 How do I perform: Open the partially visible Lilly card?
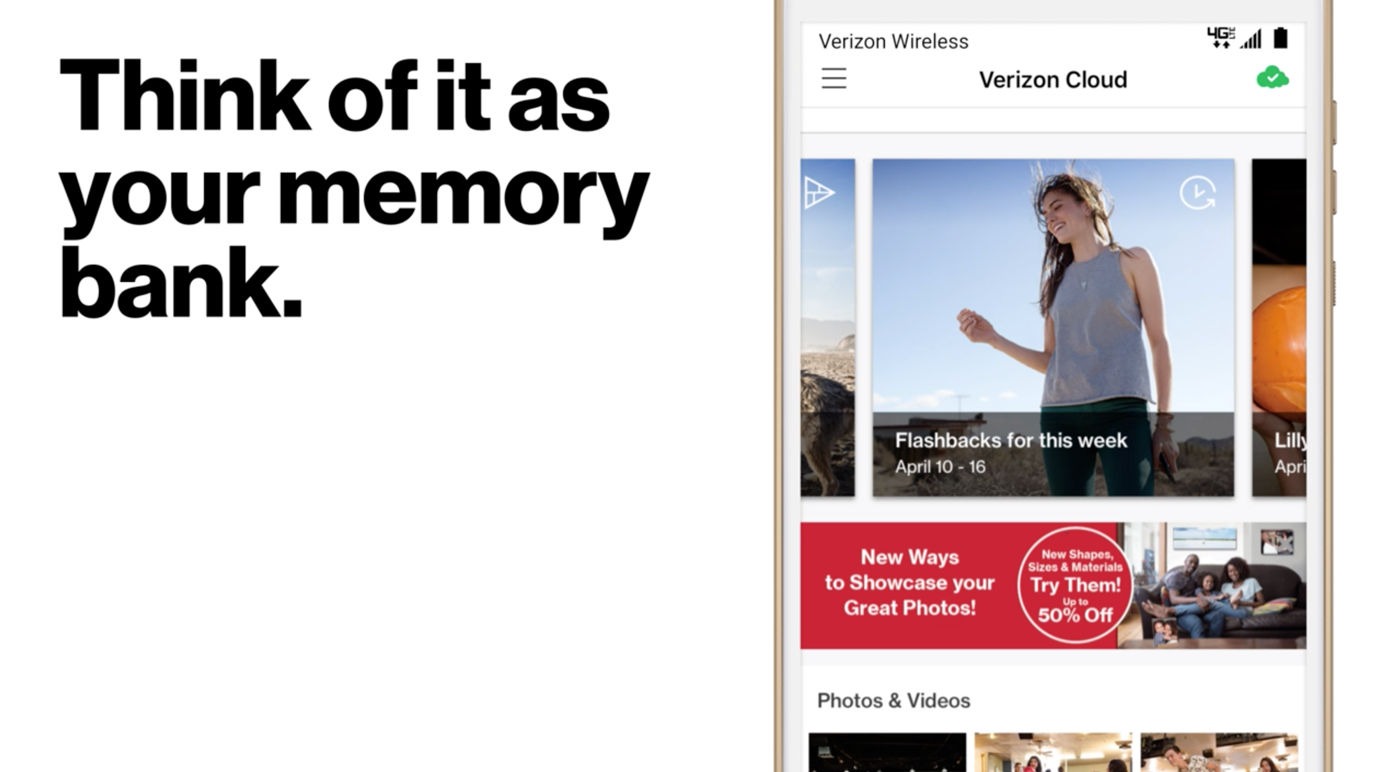[1279, 328]
